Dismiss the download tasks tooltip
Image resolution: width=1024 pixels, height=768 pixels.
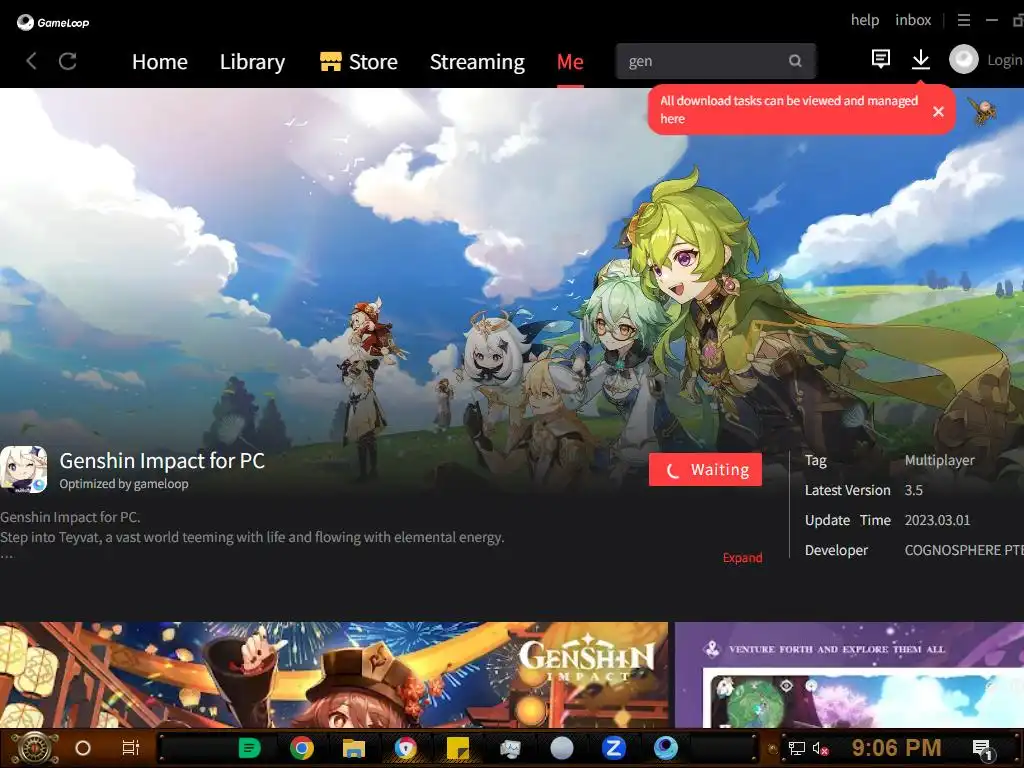(x=938, y=112)
